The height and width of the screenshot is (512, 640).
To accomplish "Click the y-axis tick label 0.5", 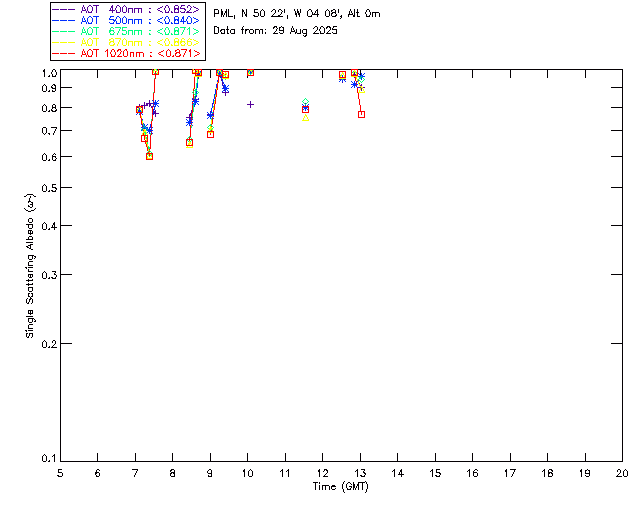I will [49, 188].
